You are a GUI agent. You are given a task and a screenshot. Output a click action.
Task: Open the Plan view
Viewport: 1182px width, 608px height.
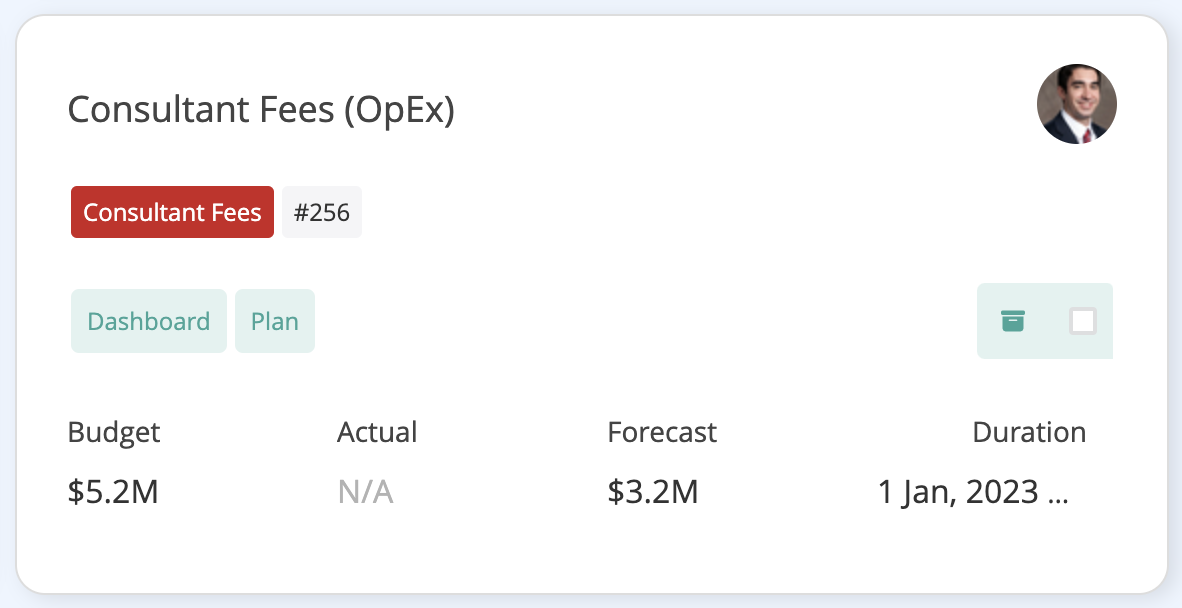[275, 321]
